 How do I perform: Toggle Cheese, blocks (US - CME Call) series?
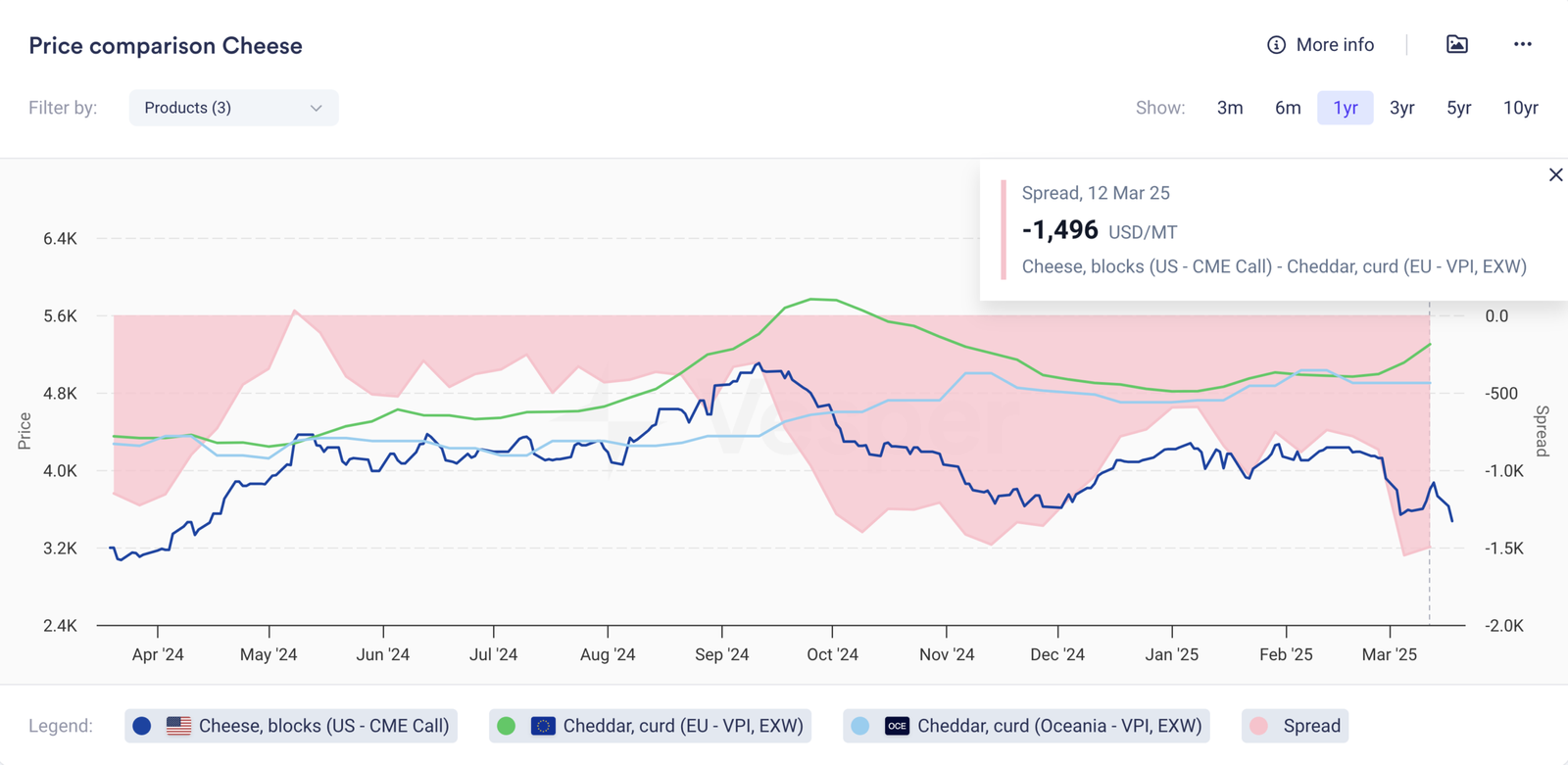pyautogui.click(x=323, y=726)
